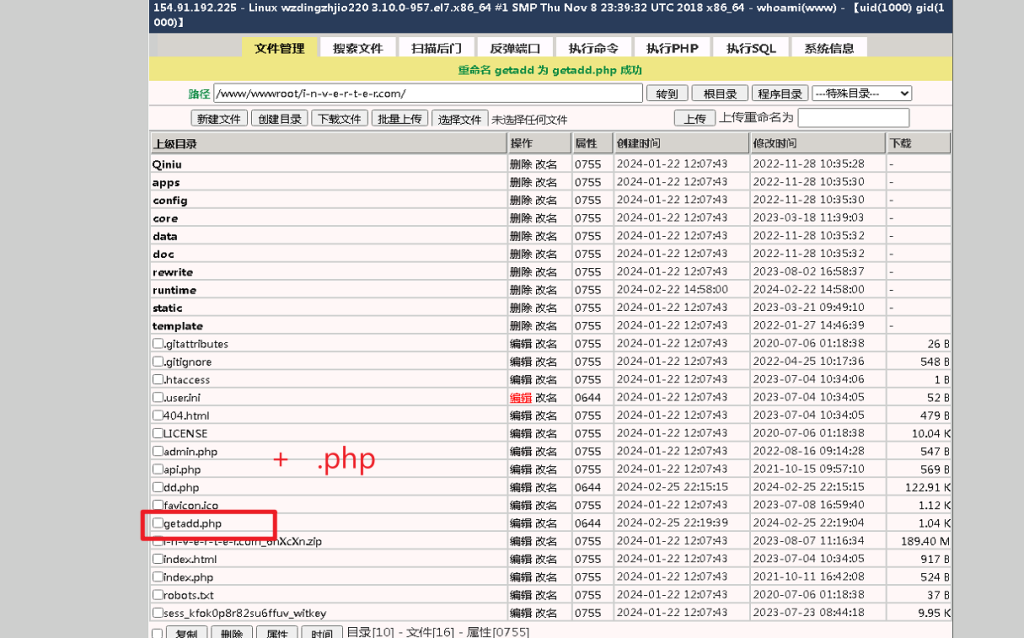Click the path input field
Image resolution: width=1024 pixels, height=638 pixels.
pos(427,93)
